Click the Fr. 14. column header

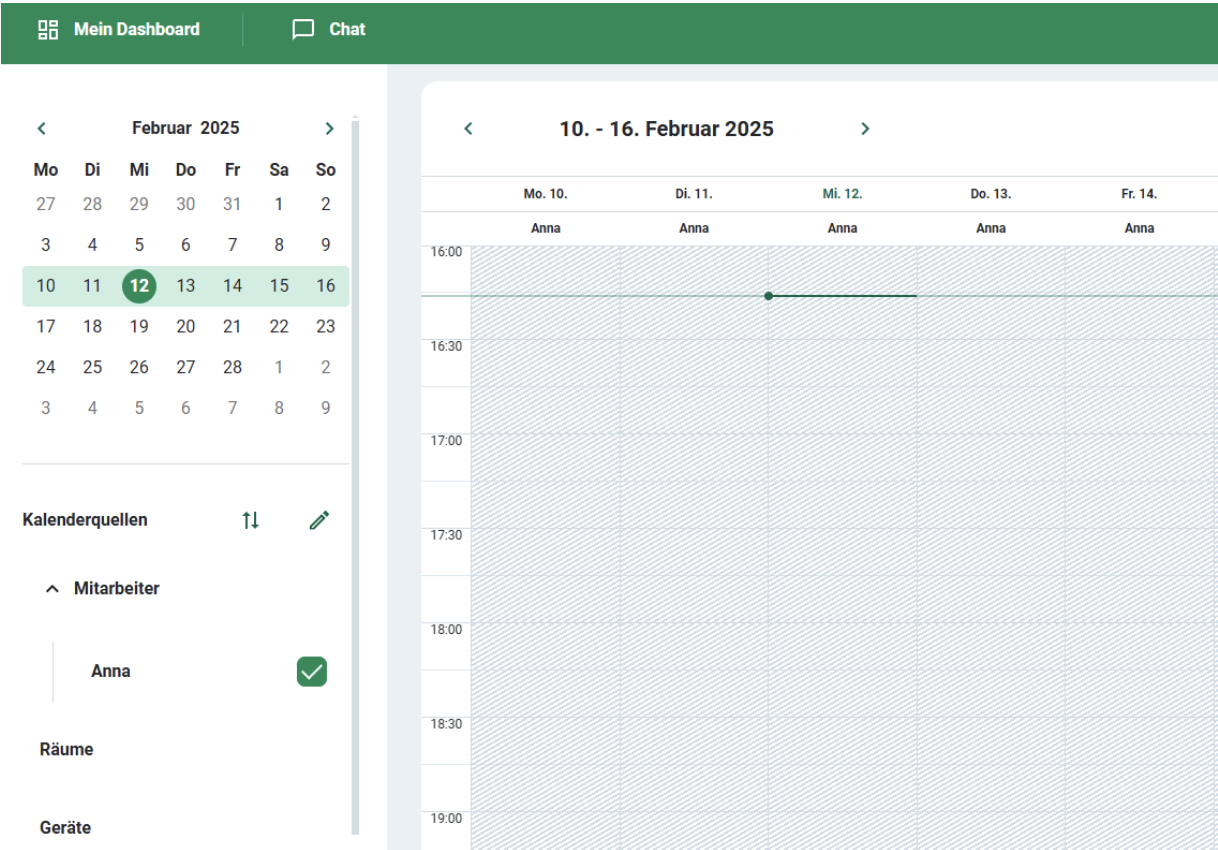coord(1139,194)
